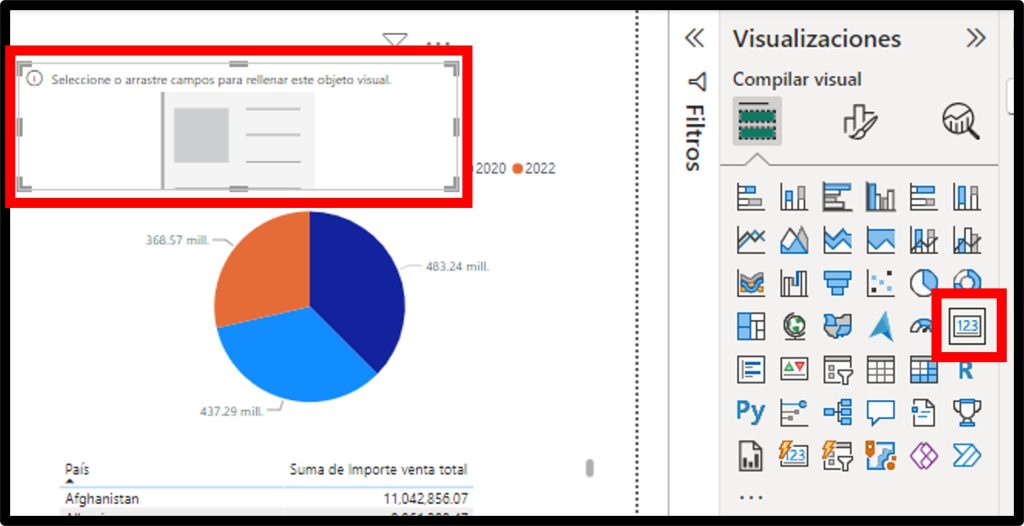Click the table's vertical scrollbar

pyautogui.click(x=590, y=468)
